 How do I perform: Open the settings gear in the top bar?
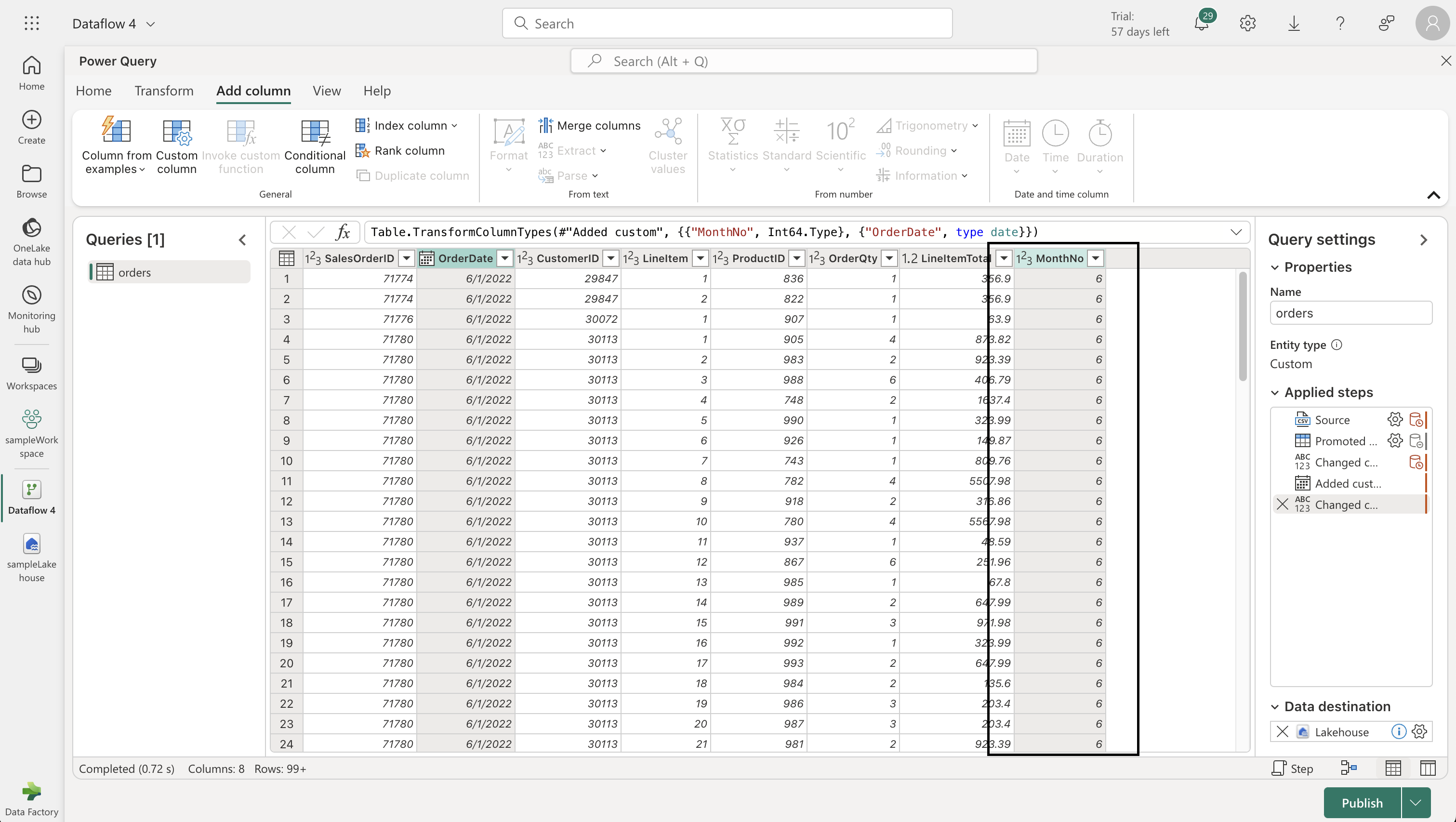pos(1247,23)
